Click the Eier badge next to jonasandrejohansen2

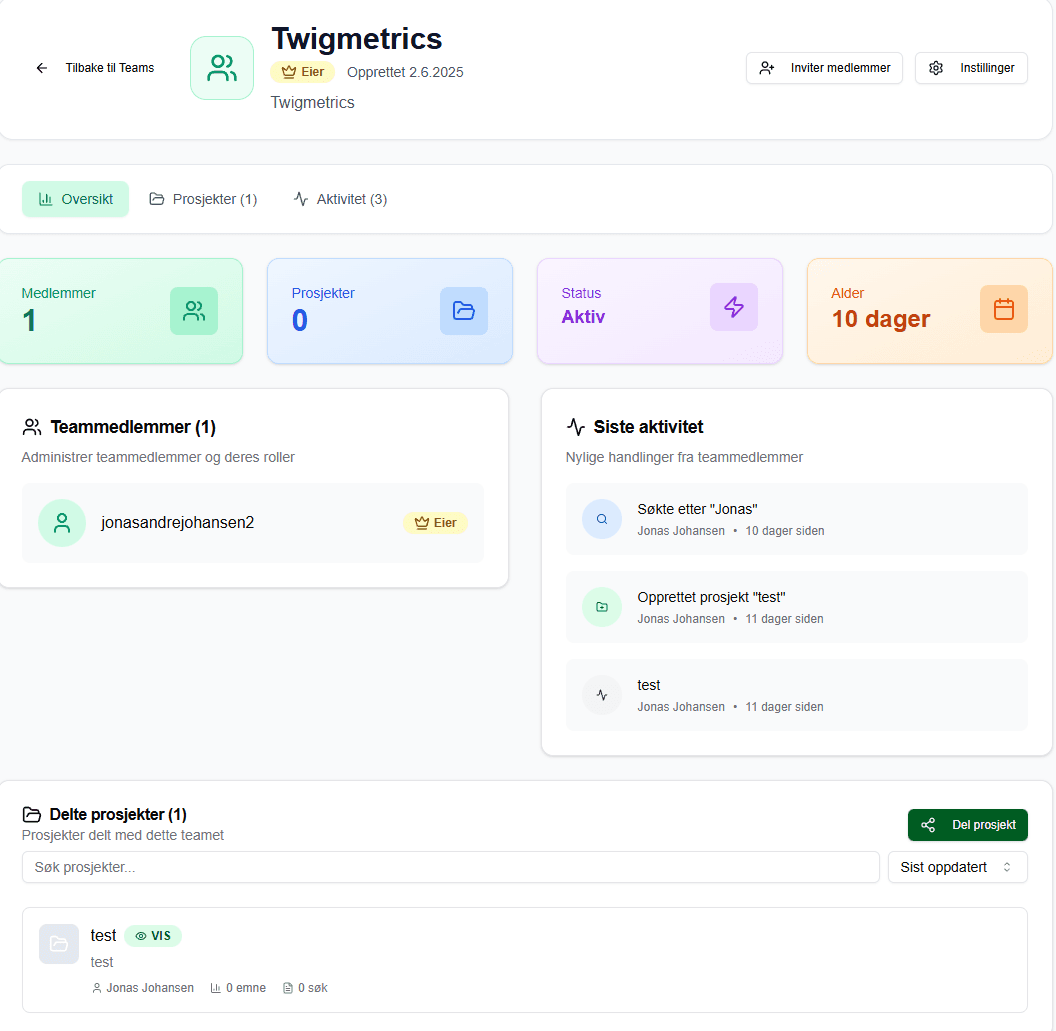point(435,523)
